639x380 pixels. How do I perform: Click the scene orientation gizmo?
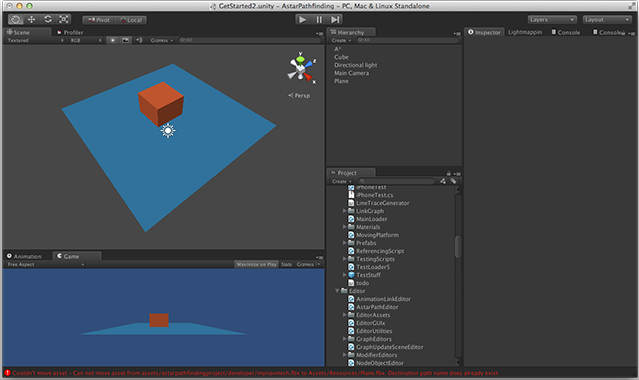[301, 69]
